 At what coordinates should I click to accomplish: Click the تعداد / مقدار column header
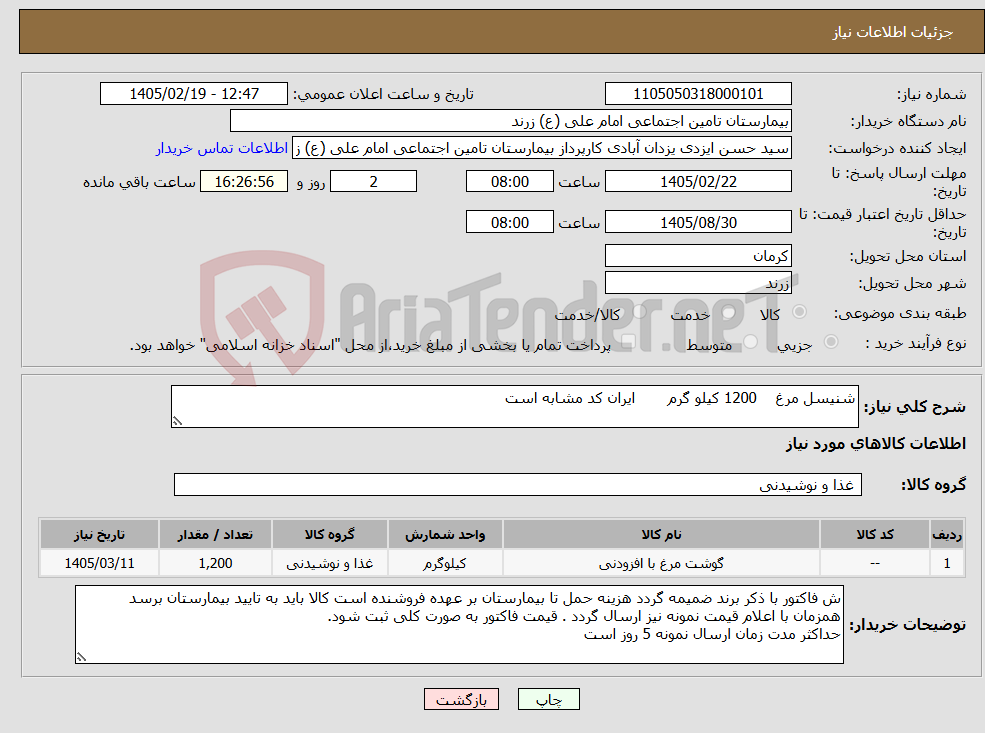click(215, 535)
